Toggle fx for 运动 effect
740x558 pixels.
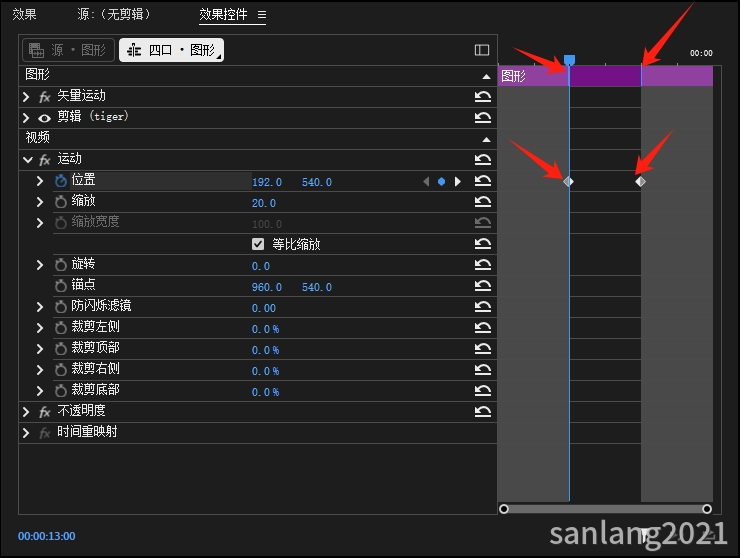44,161
